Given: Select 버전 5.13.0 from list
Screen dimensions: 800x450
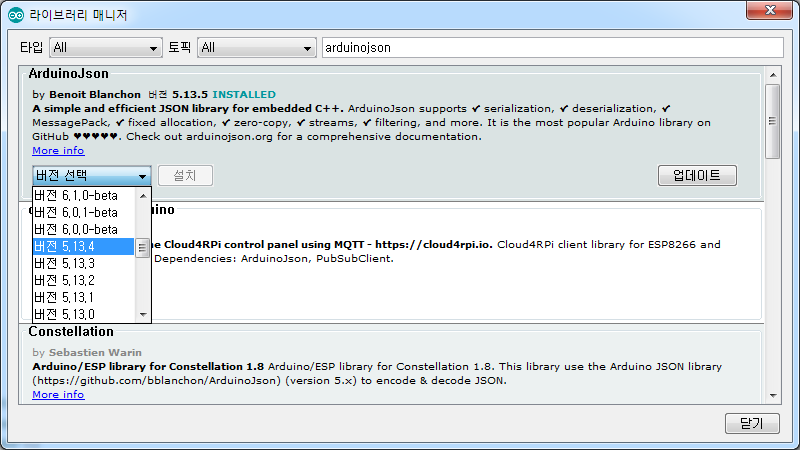Looking at the screenshot, I should (x=84, y=314).
